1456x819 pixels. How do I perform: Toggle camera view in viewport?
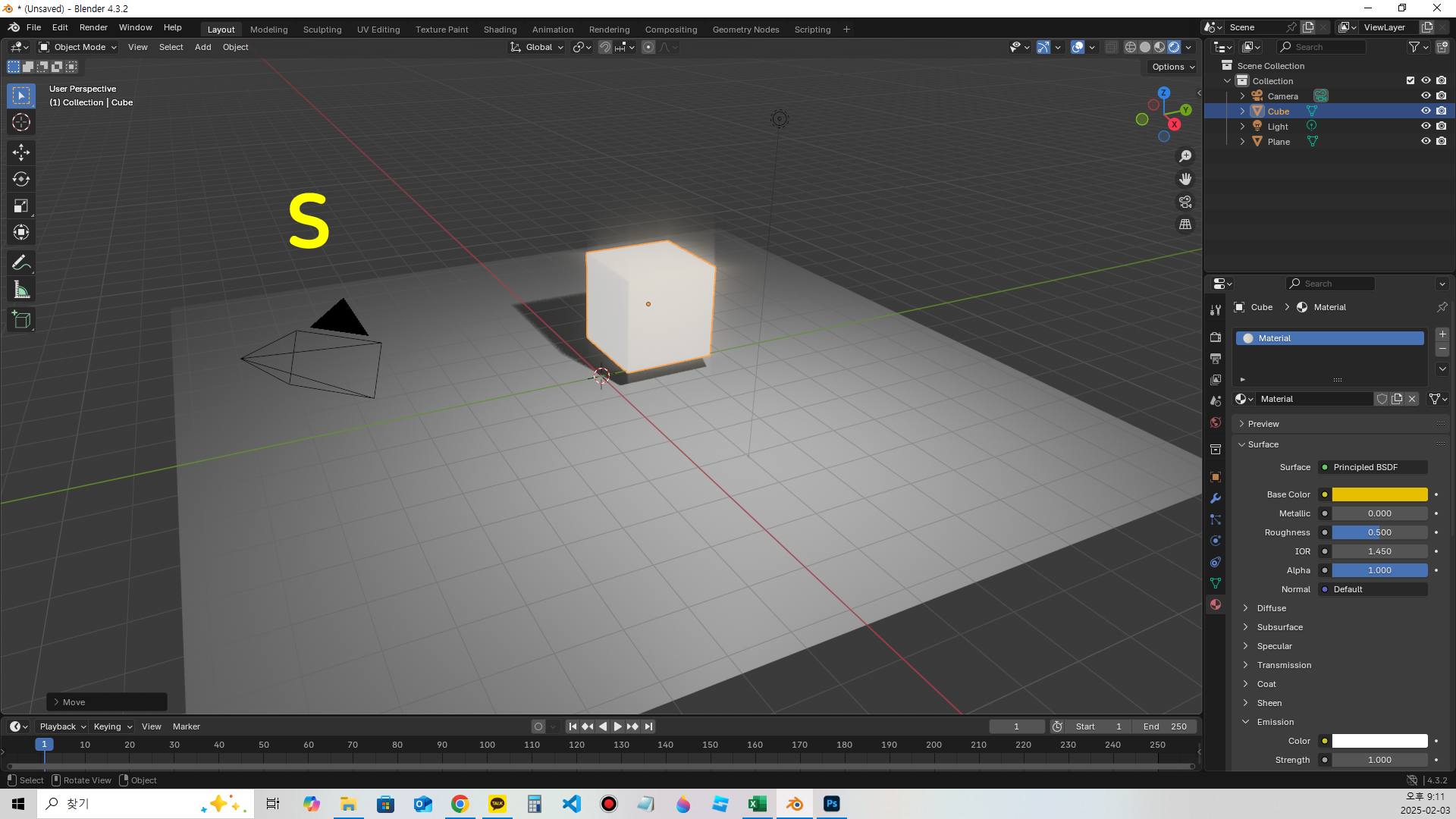[1185, 202]
